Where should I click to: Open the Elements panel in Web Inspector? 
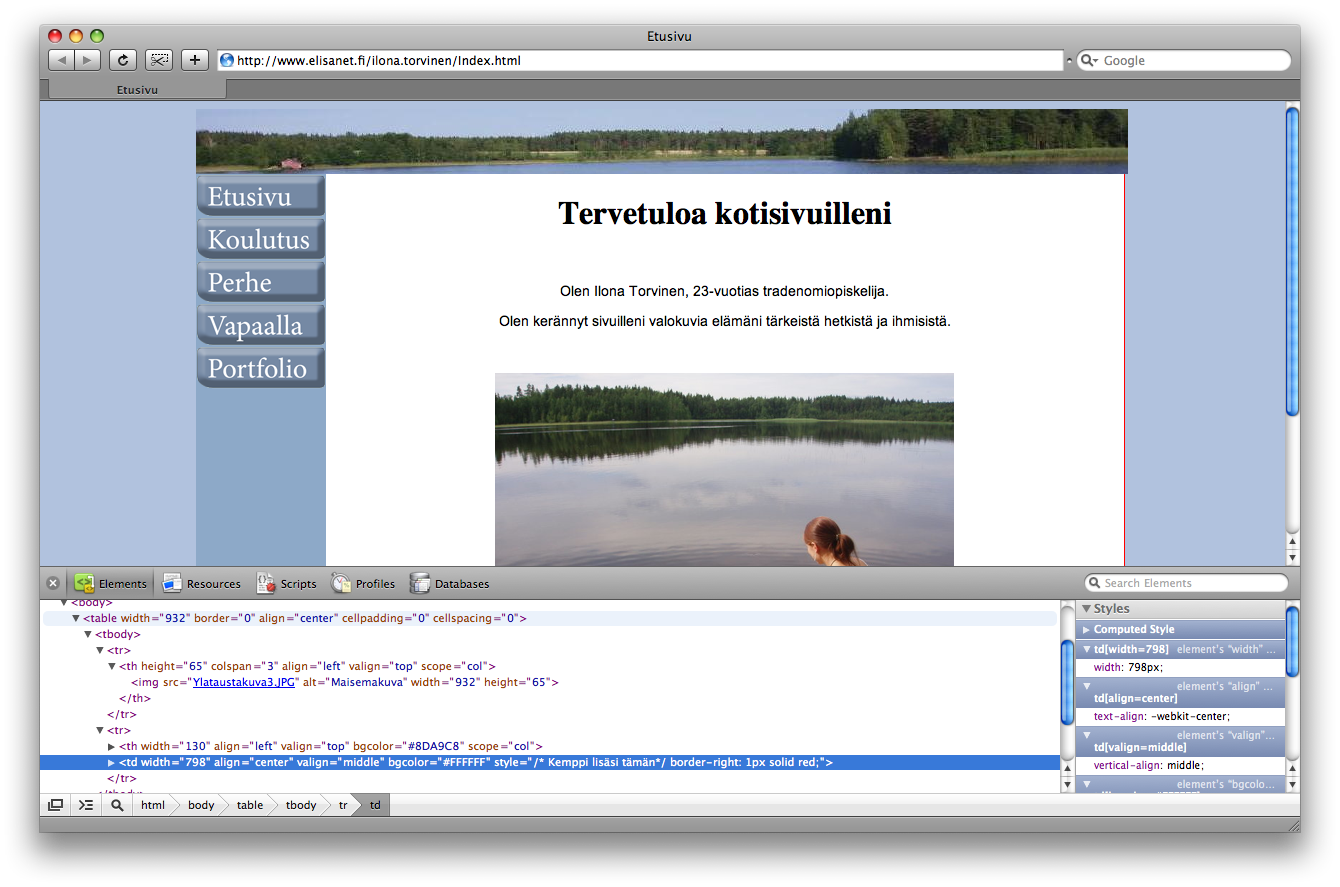[110, 584]
